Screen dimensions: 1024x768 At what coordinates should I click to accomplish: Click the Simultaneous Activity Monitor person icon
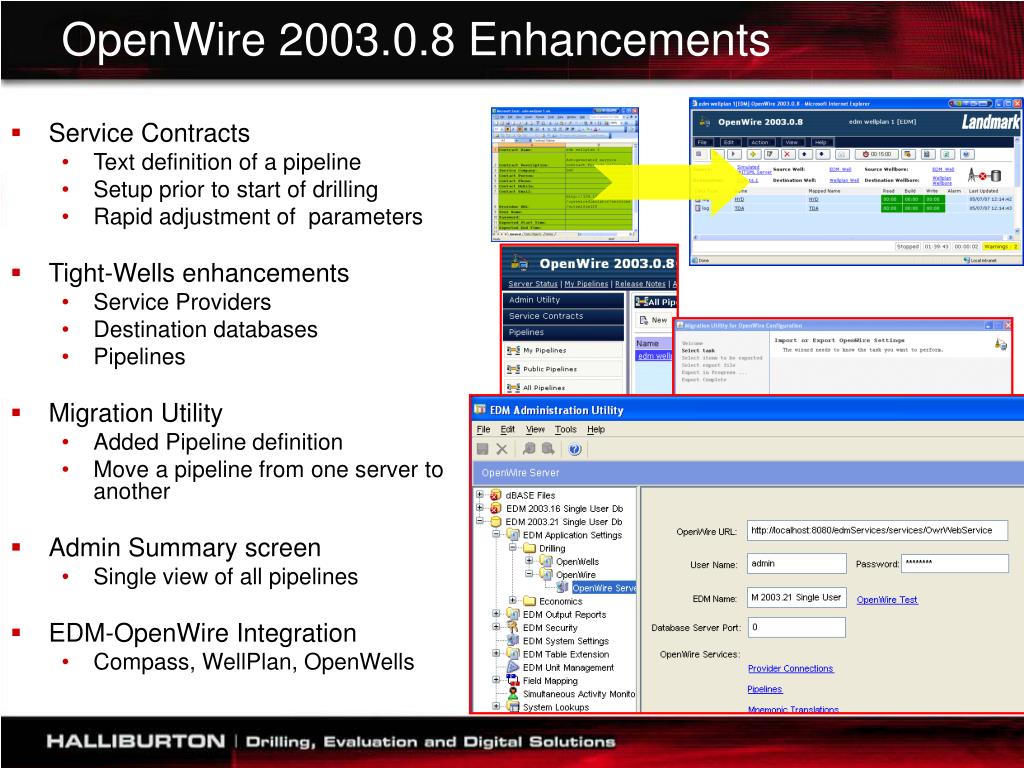pos(513,694)
